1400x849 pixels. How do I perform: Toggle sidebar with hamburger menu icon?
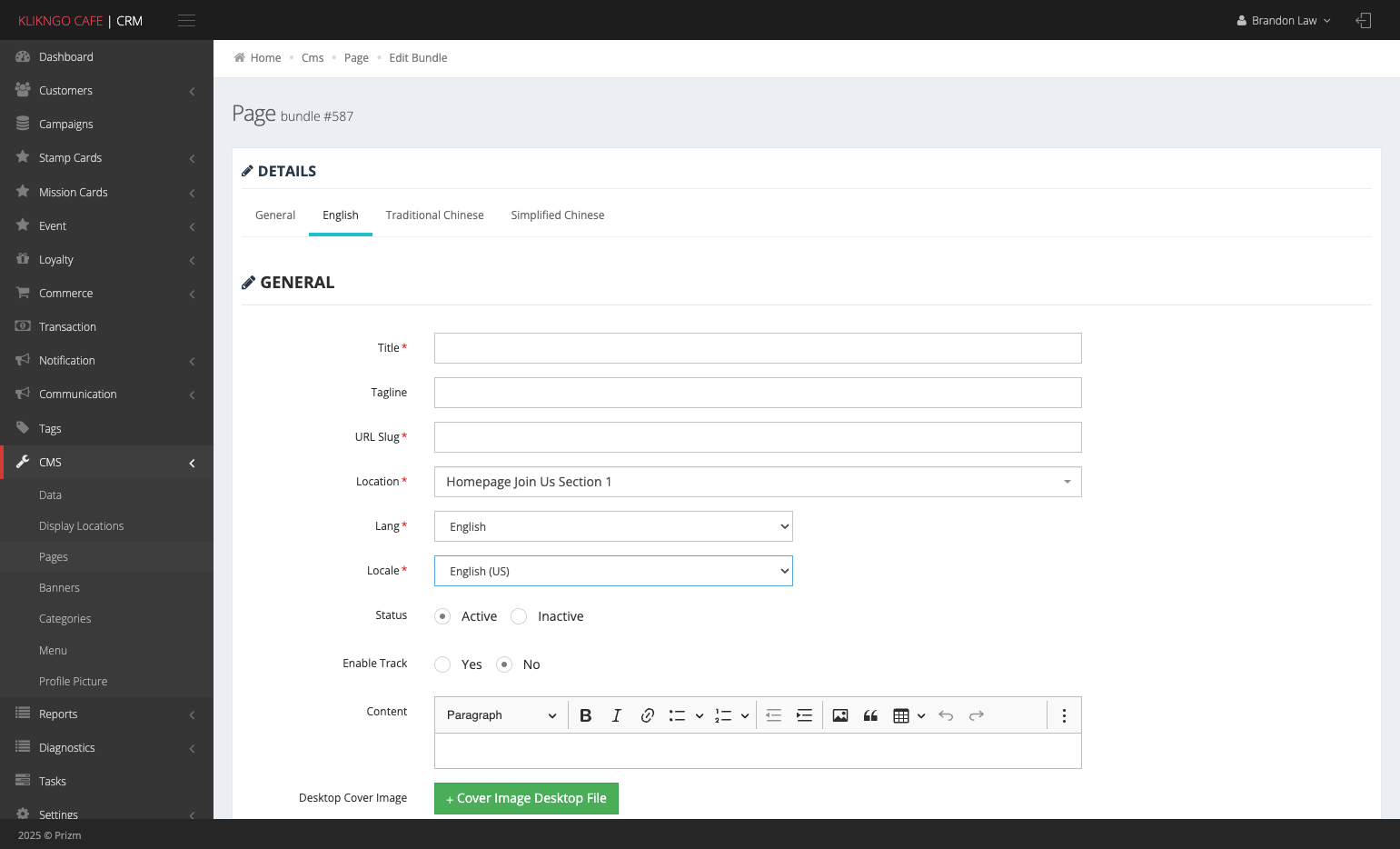[x=187, y=21]
